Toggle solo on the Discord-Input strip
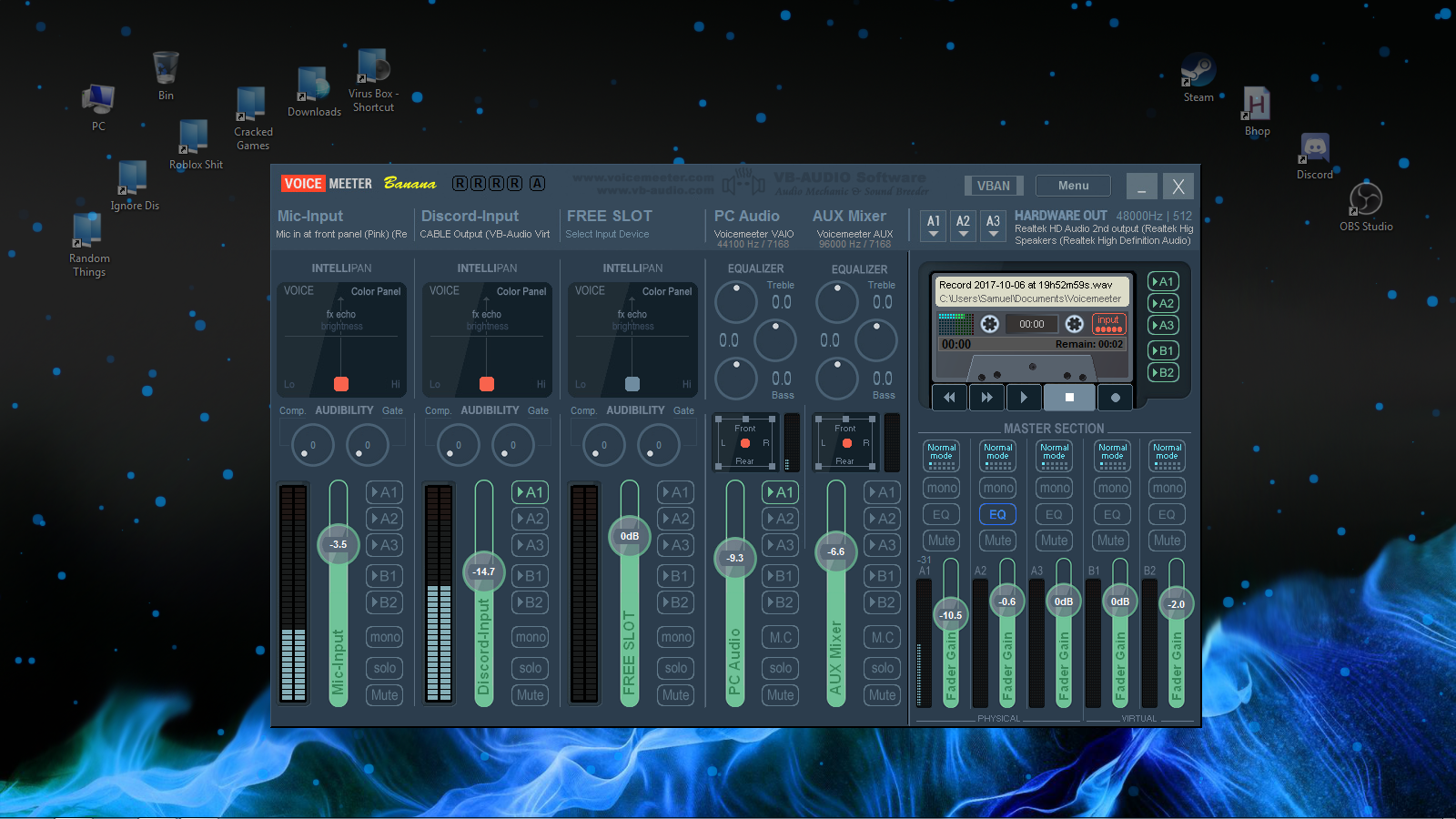 coord(531,668)
